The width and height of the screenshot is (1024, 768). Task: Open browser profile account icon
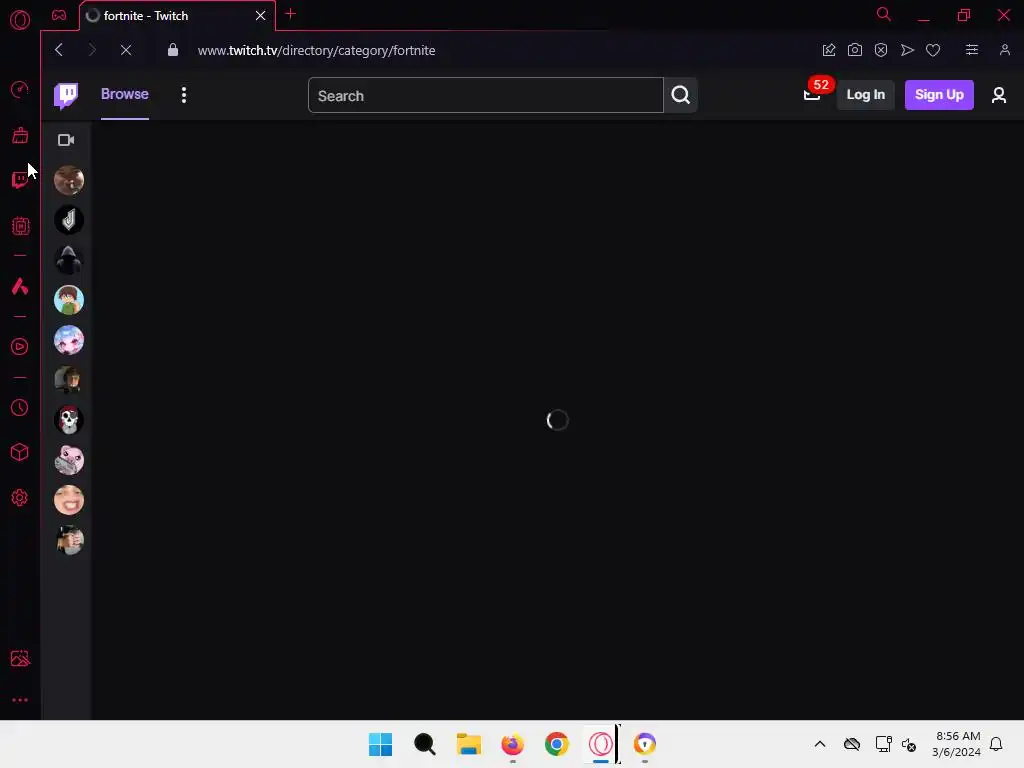point(1005,50)
